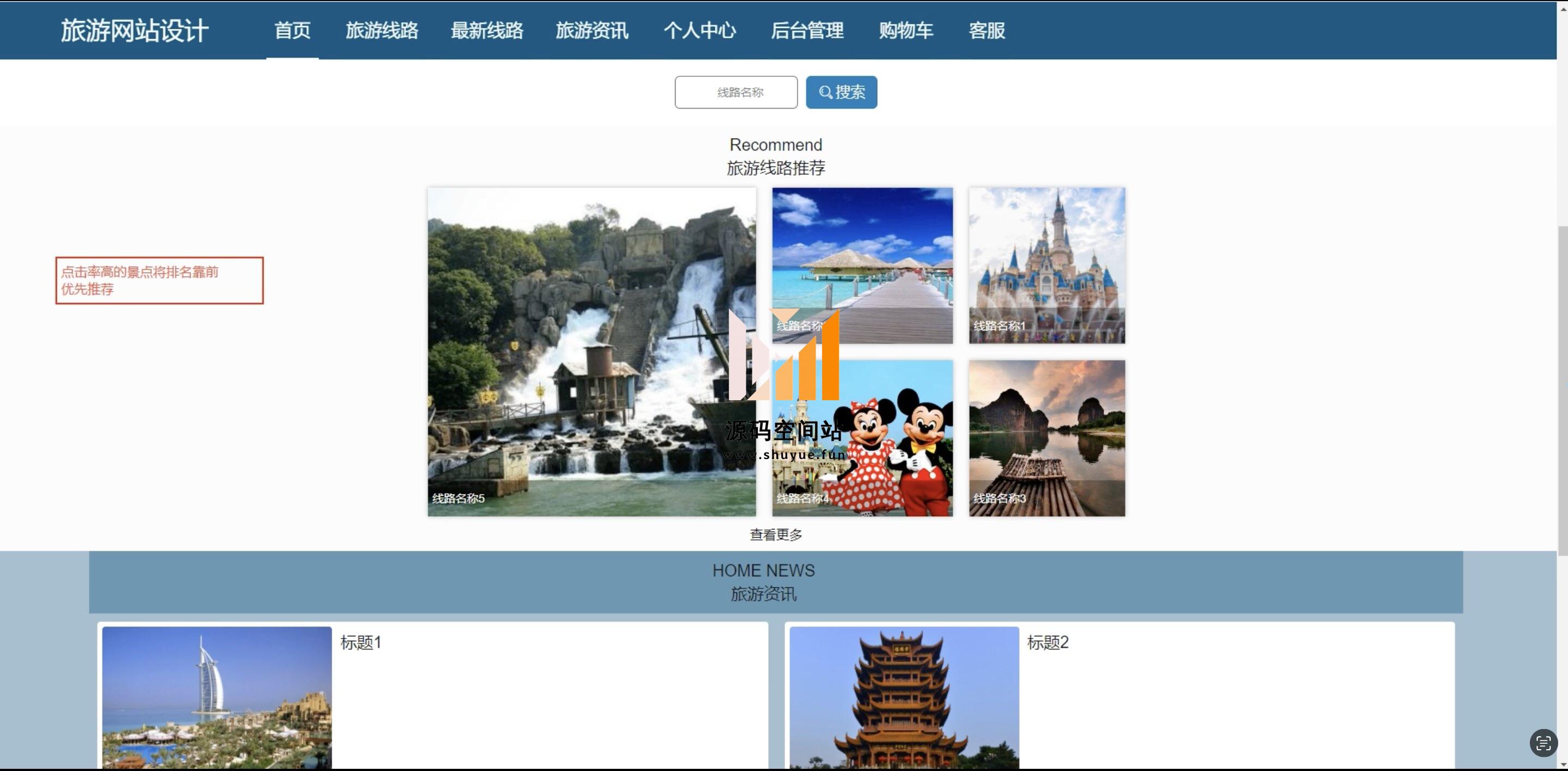
Task: Click the 旅游网站设计 site title
Action: click(x=135, y=31)
